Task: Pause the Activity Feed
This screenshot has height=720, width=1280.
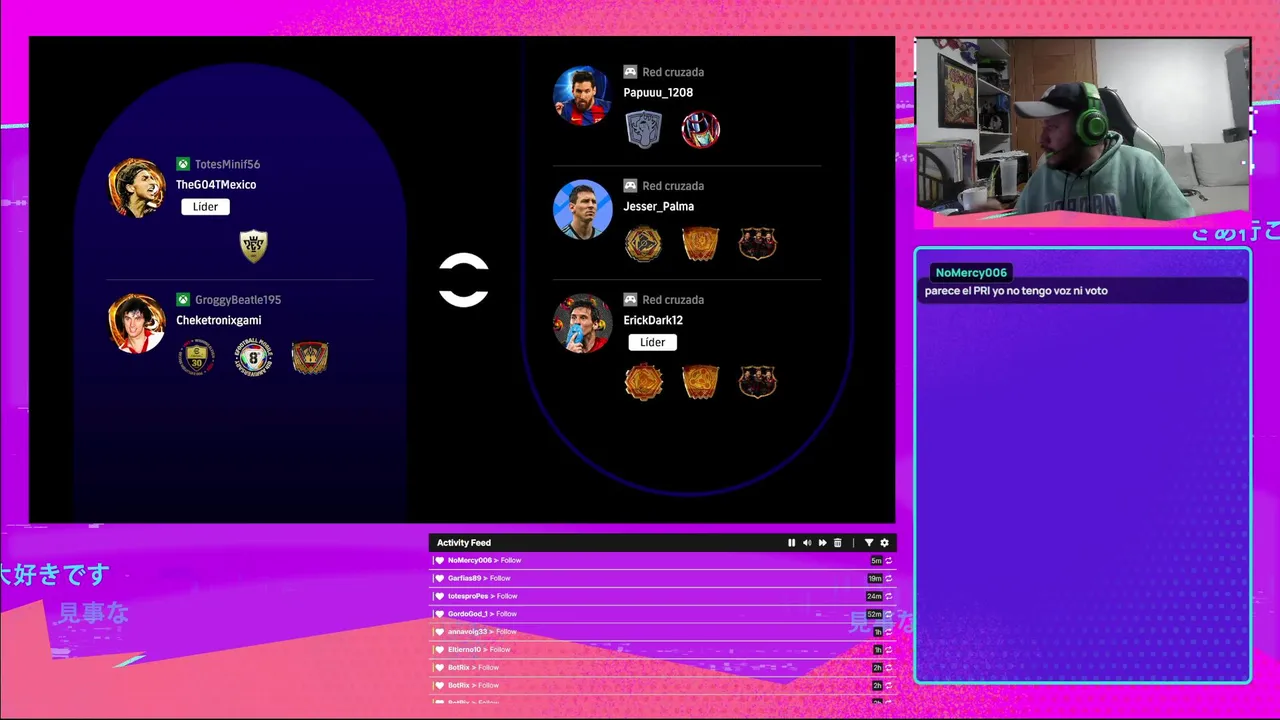Action: (x=791, y=543)
